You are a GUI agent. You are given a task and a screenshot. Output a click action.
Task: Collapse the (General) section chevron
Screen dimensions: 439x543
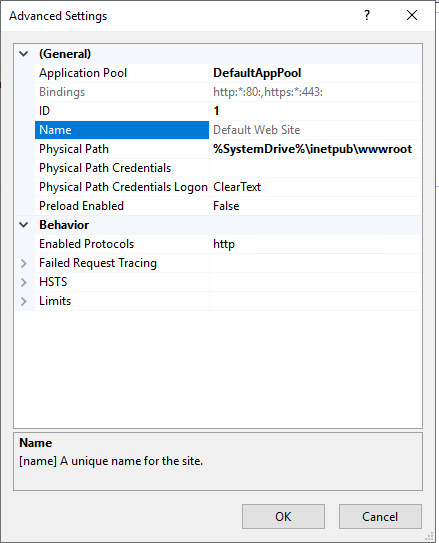pyautogui.click(x=24, y=54)
